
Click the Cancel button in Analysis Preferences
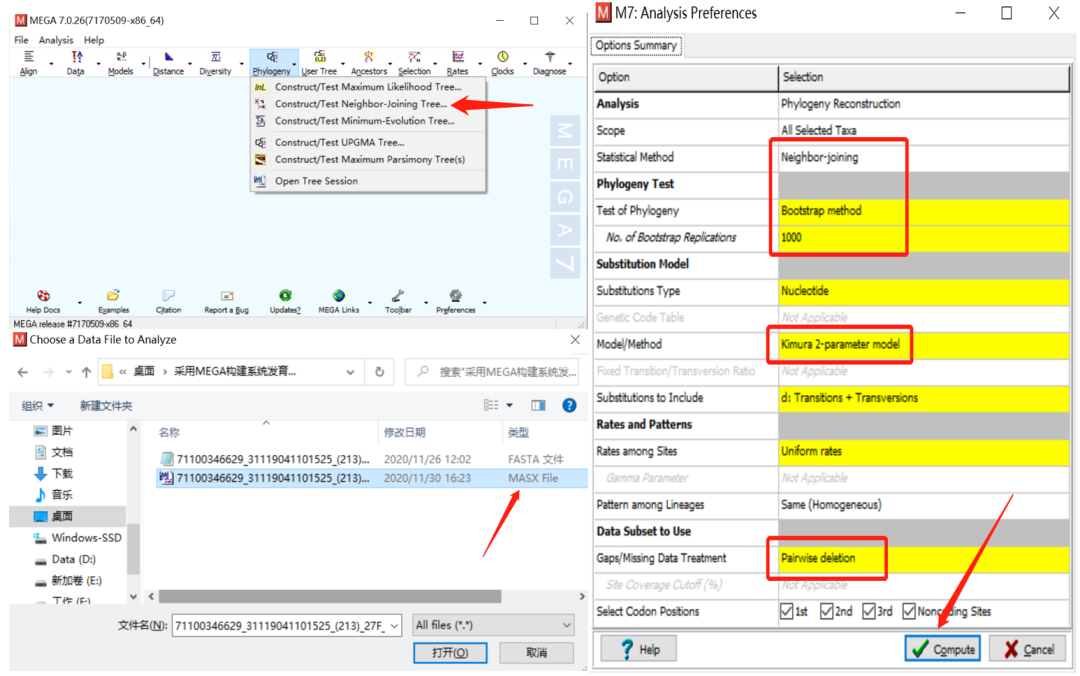click(x=1029, y=649)
